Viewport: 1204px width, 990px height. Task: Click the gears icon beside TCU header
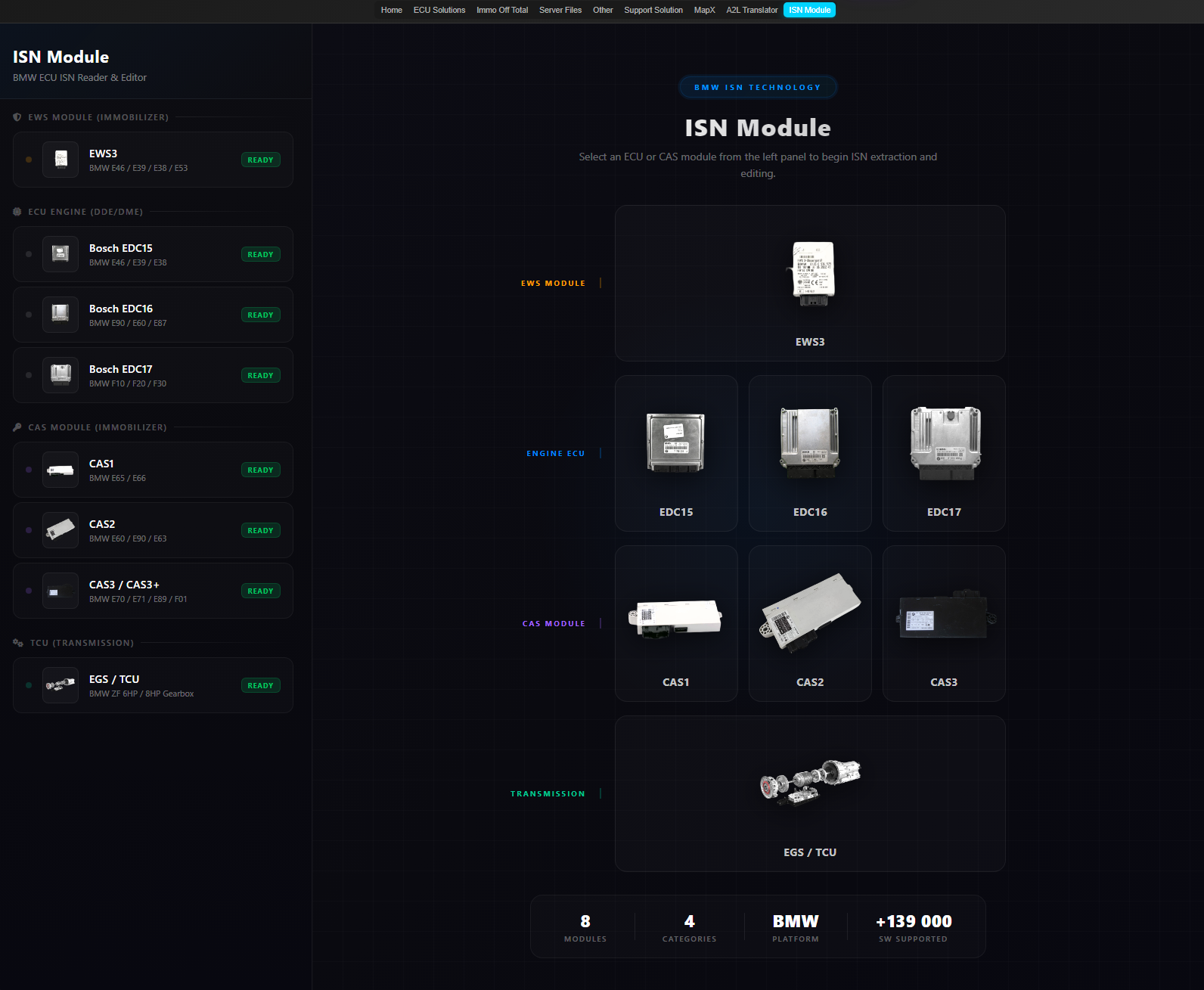tap(18, 643)
